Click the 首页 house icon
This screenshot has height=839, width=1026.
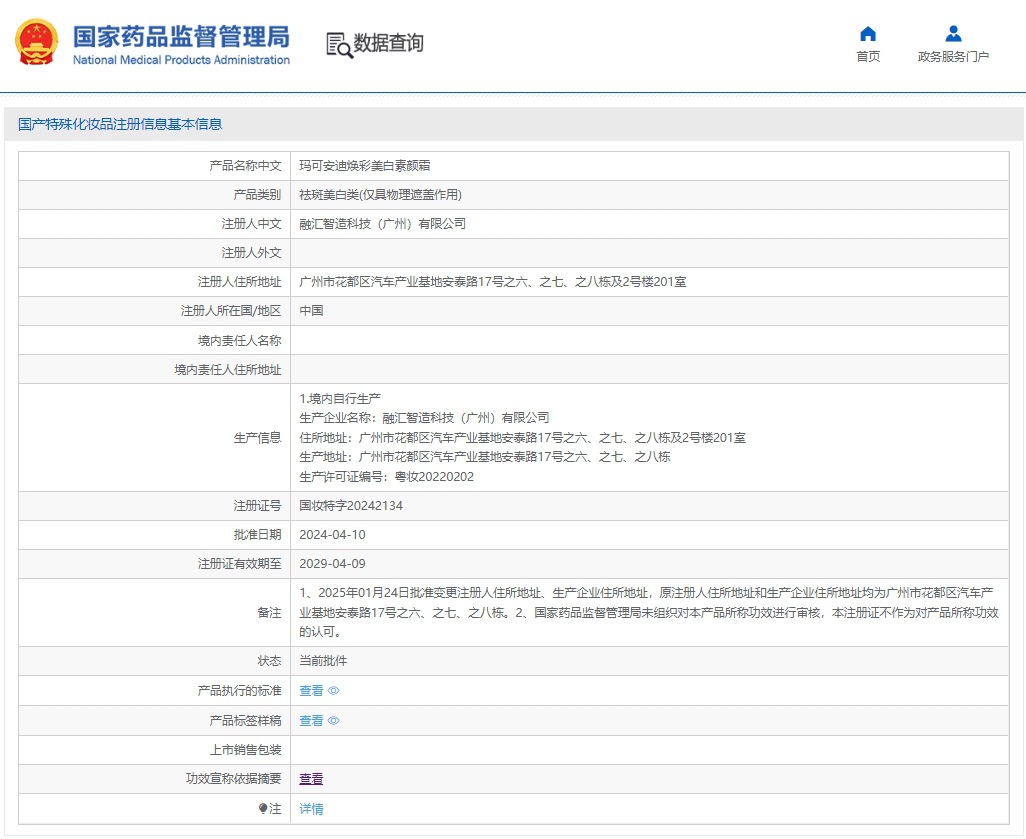pyautogui.click(x=867, y=34)
